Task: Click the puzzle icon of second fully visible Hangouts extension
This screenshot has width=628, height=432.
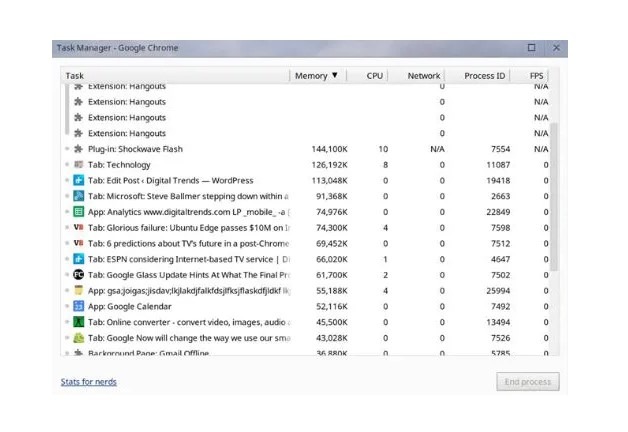Action: (x=78, y=117)
